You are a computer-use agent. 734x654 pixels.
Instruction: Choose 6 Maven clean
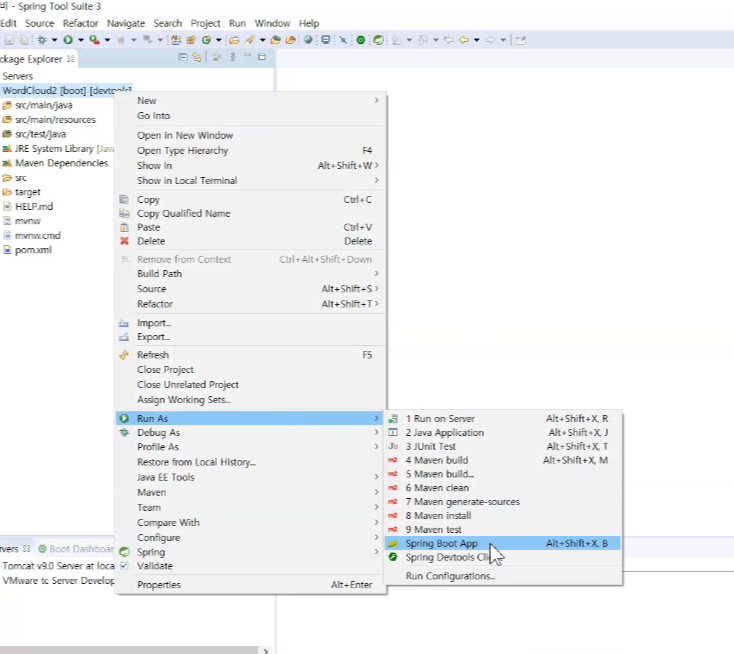pos(503,488)
